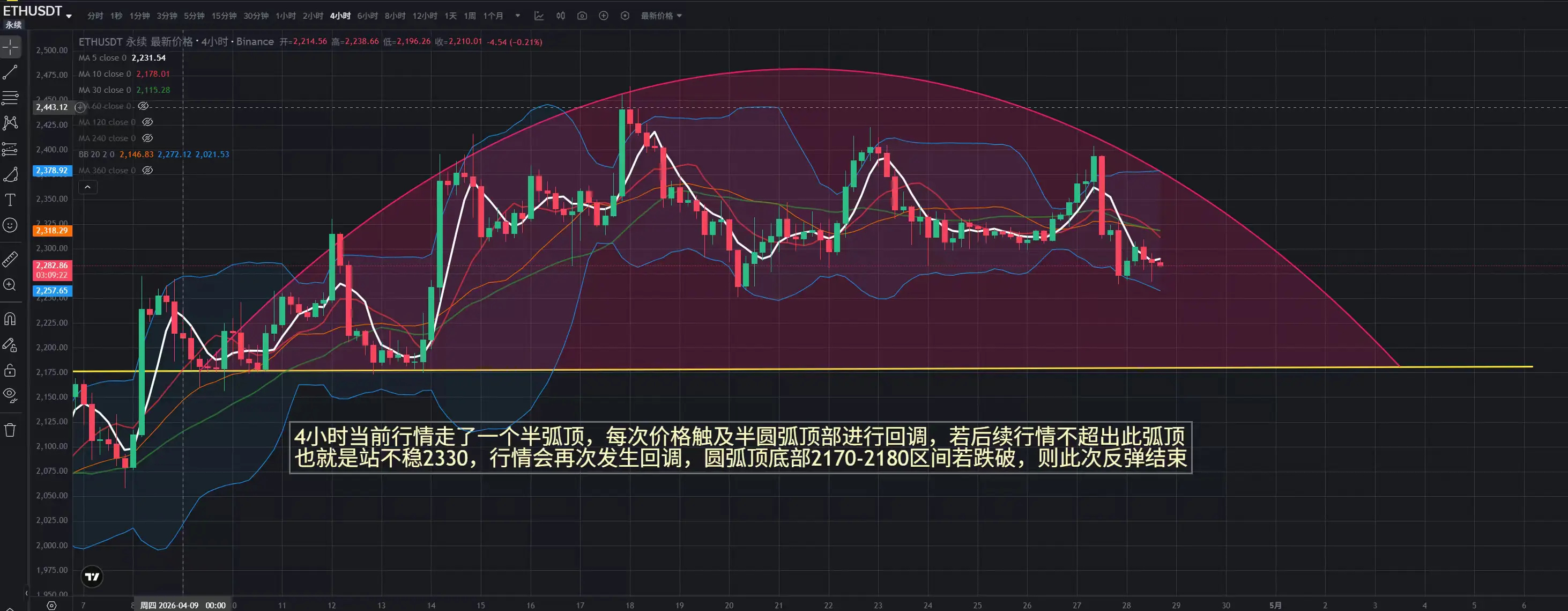Show the hidden MA 240 indicator

(x=147, y=138)
